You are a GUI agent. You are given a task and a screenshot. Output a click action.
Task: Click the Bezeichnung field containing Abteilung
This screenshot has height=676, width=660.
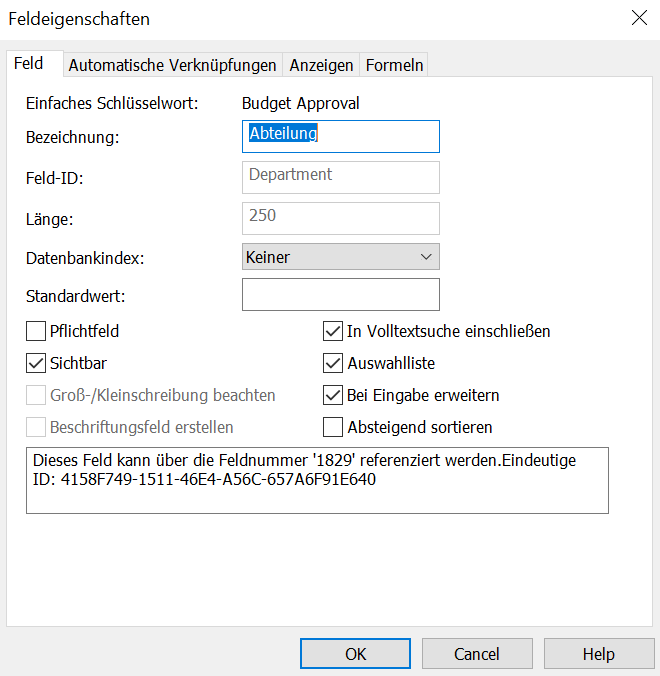pos(341,136)
